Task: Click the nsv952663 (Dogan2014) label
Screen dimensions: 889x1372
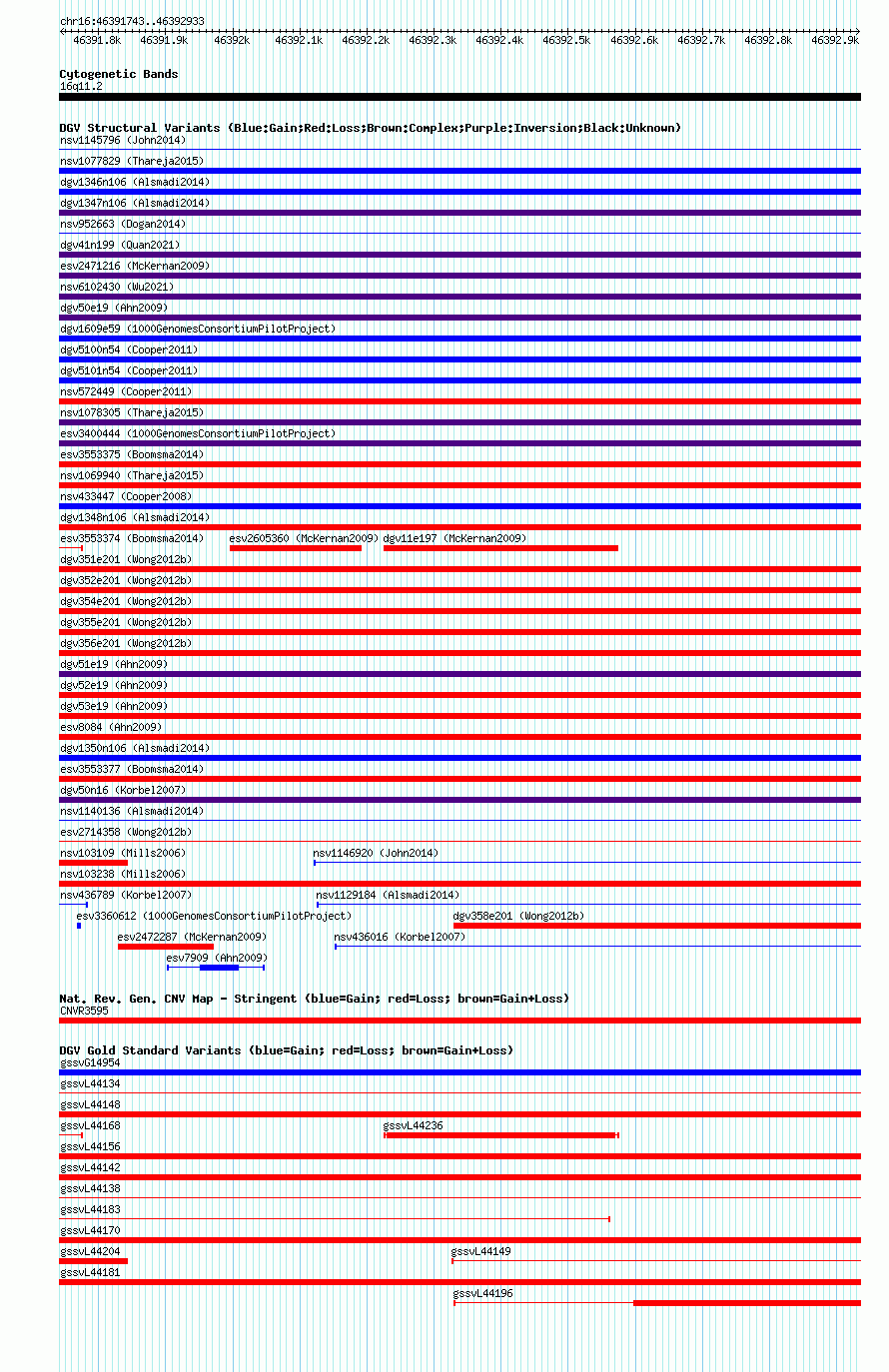Action: point(123,224)
